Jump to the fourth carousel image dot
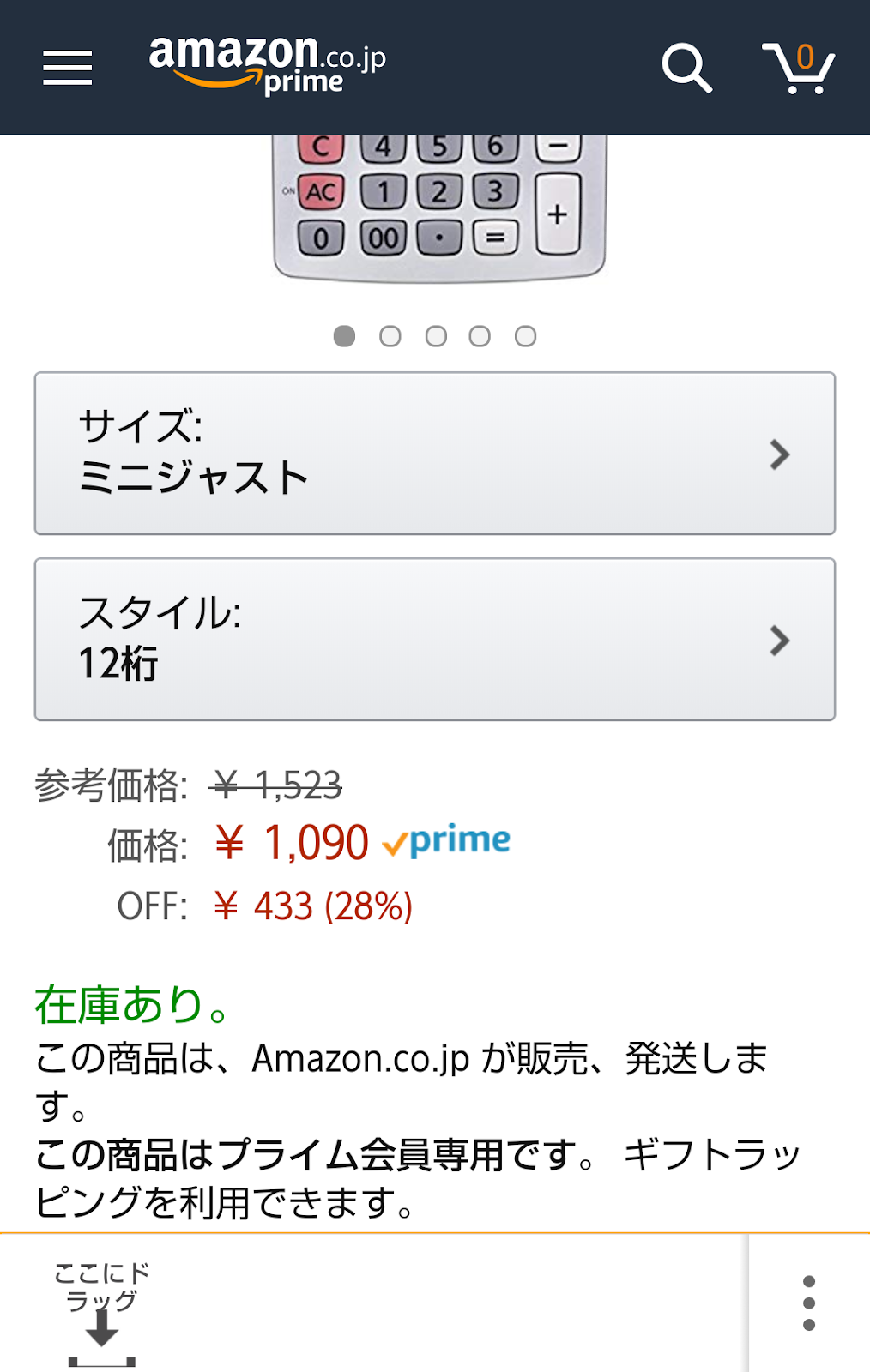The width and height of the screenshot is (870, 1372). [x=480, y=336]
